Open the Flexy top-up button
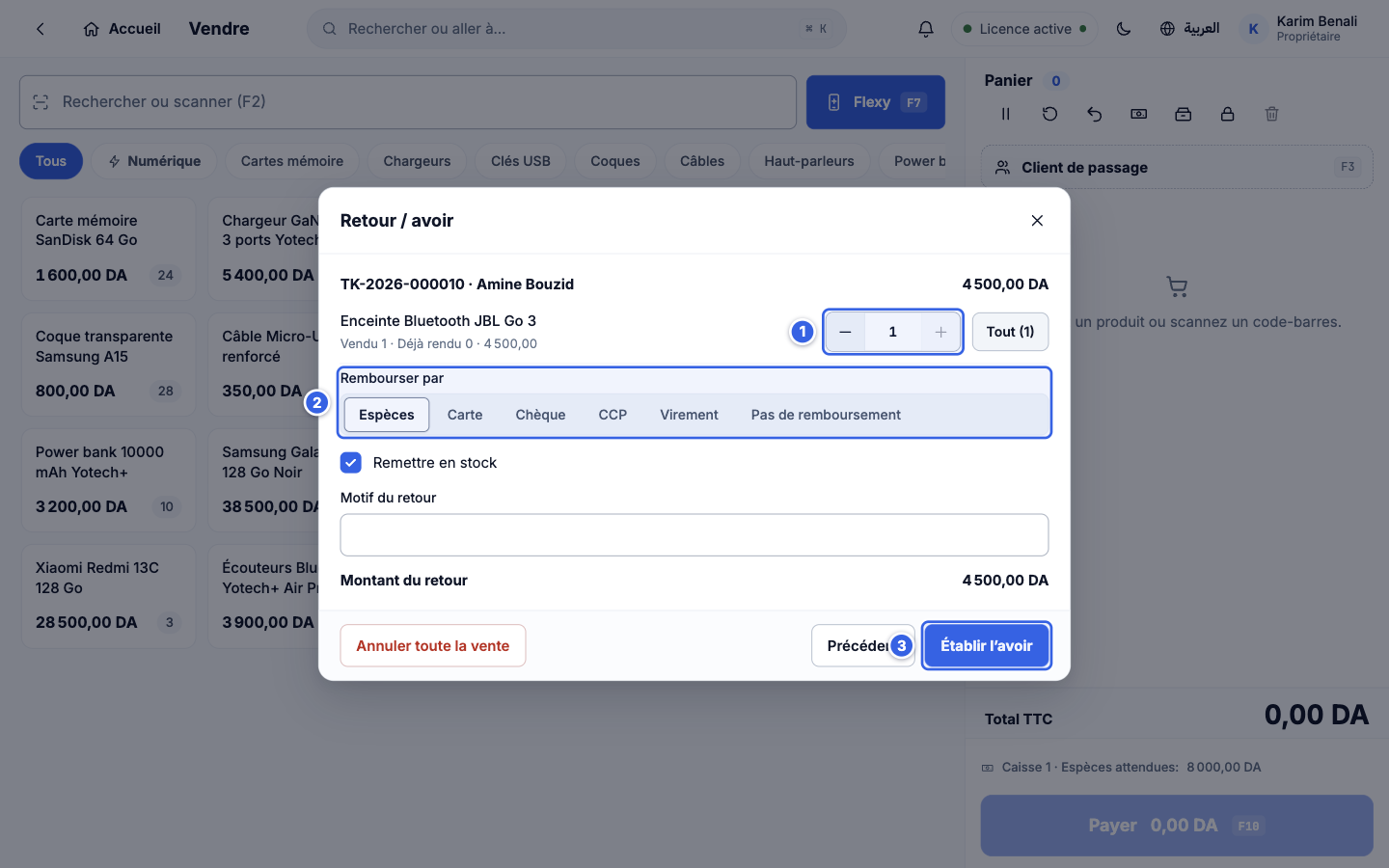The width and height of the screenshot is (1389, 868). 875,102
